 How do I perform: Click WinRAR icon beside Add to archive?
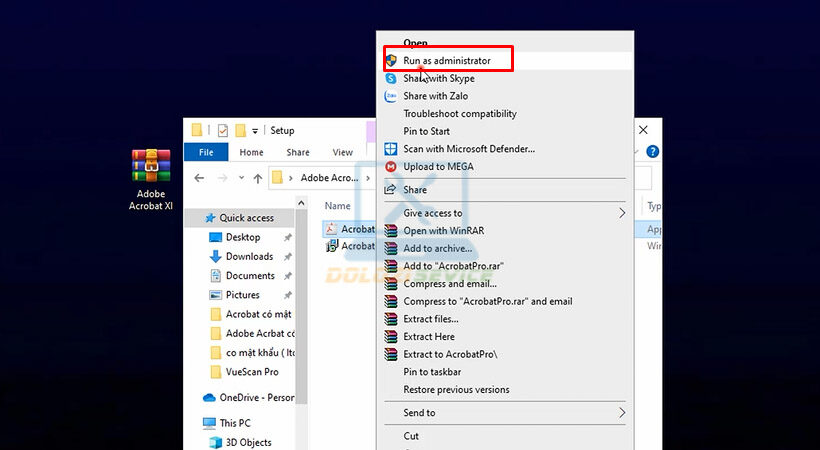click(x=391, y=249)
